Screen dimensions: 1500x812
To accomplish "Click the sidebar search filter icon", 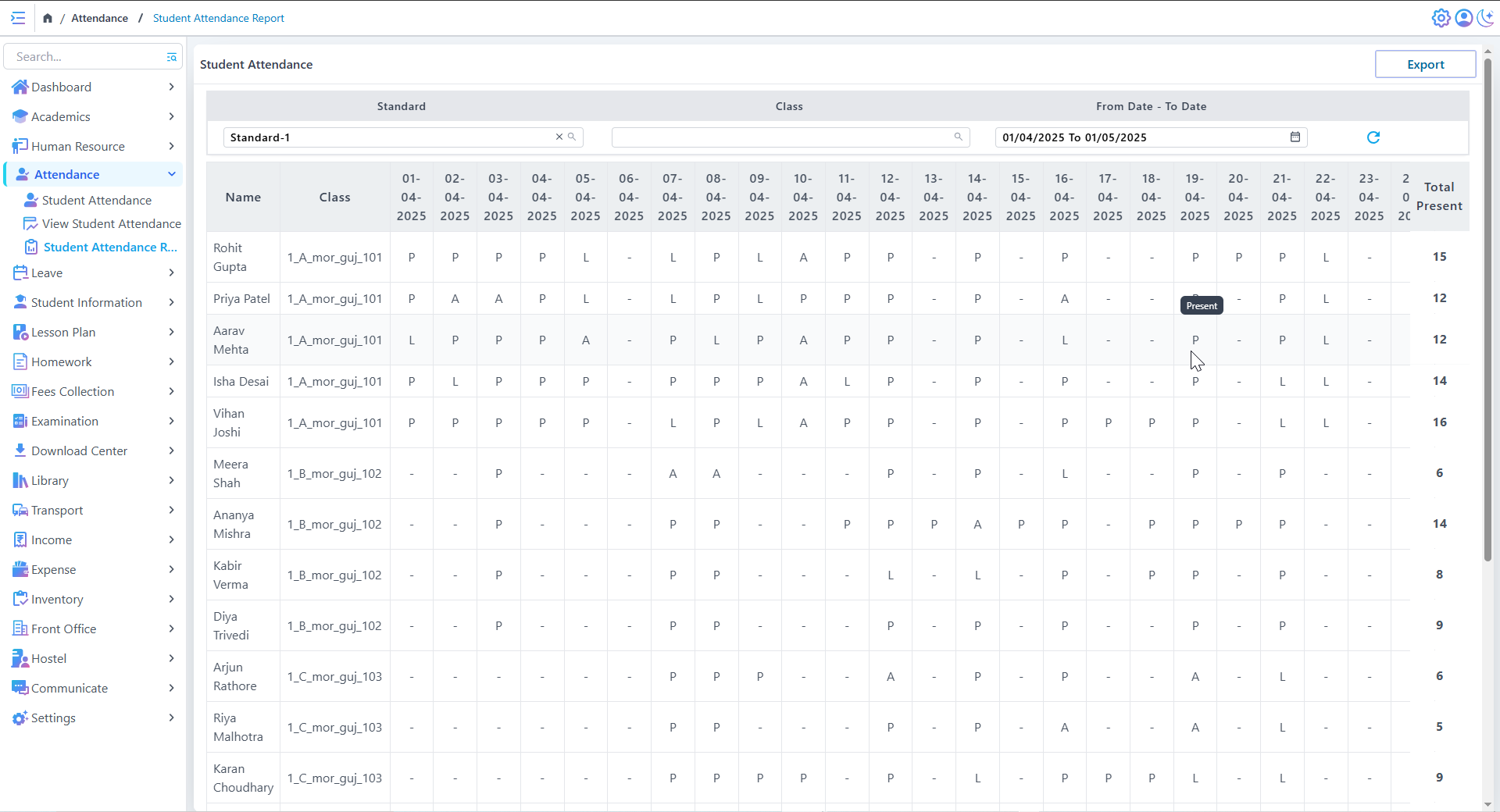I will click(x=171, y=57).
